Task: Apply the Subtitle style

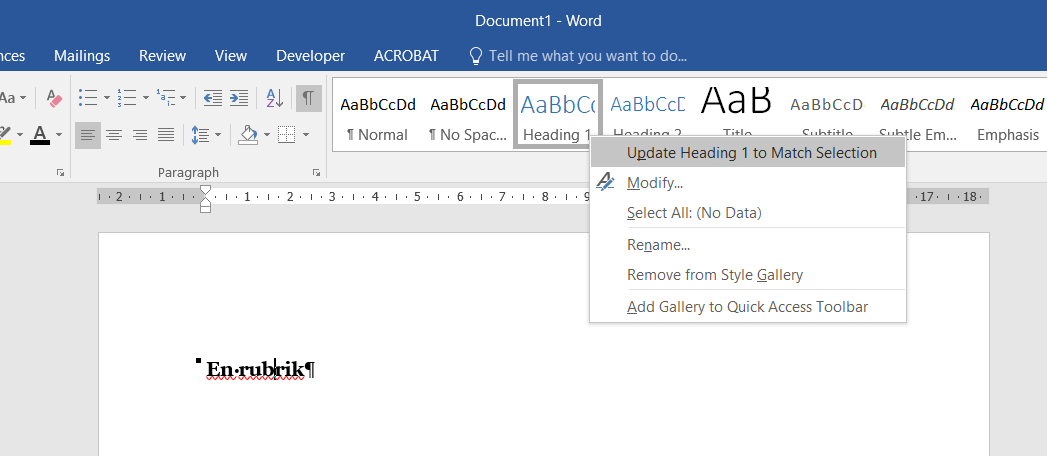Action: (827, 107)
